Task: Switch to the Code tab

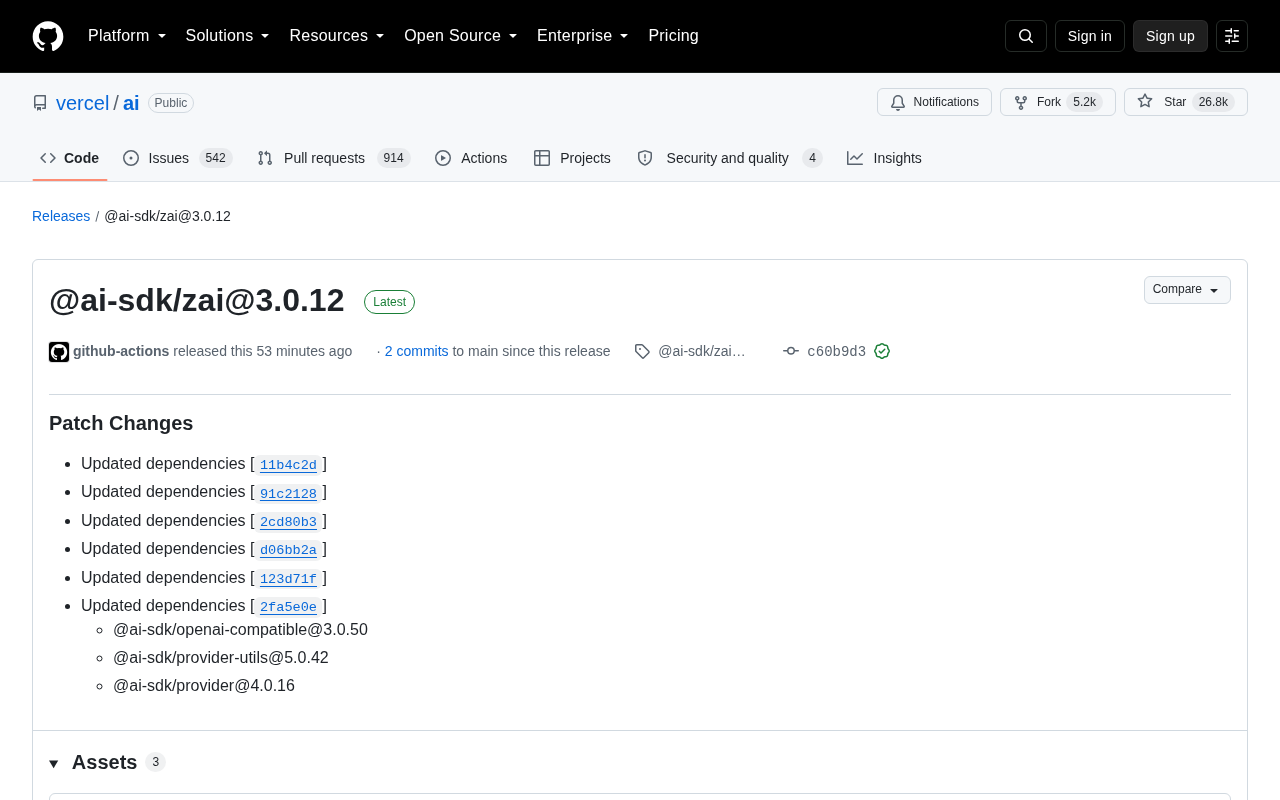Action: [70, 158]
